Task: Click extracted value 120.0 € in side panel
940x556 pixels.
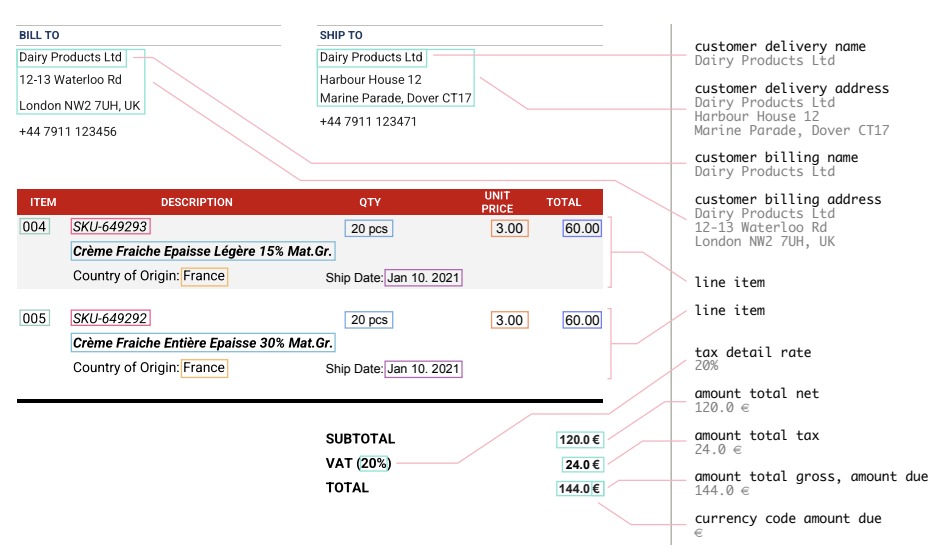Action: point(722,408)
